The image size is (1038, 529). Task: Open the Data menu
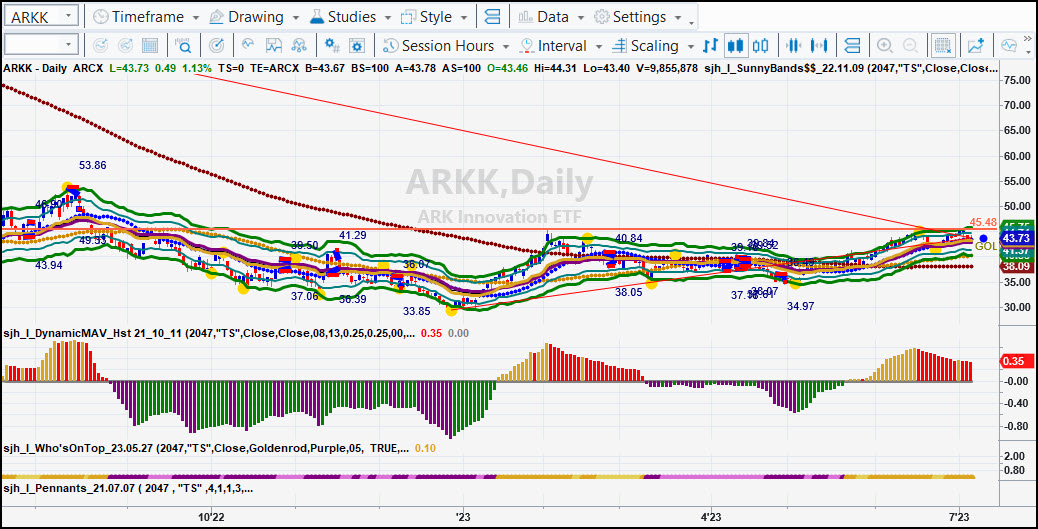point(552,17)
